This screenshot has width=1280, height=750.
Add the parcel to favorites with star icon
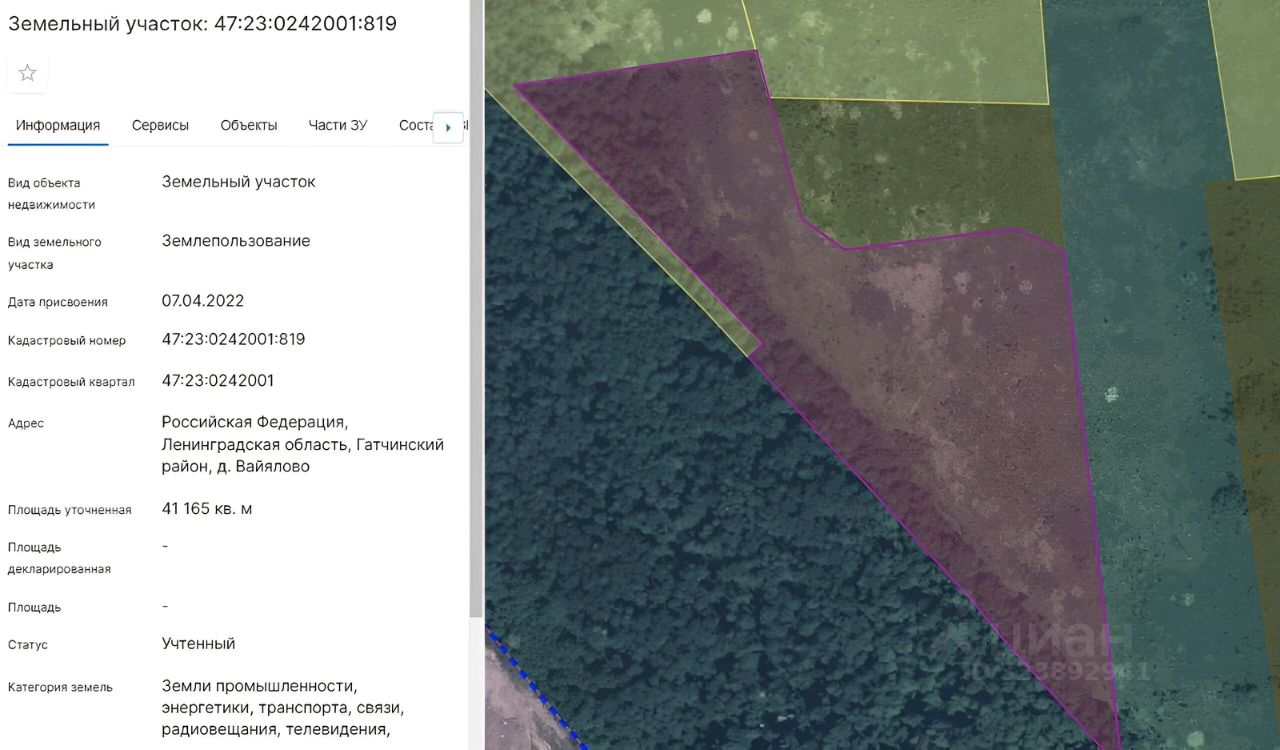27,73
